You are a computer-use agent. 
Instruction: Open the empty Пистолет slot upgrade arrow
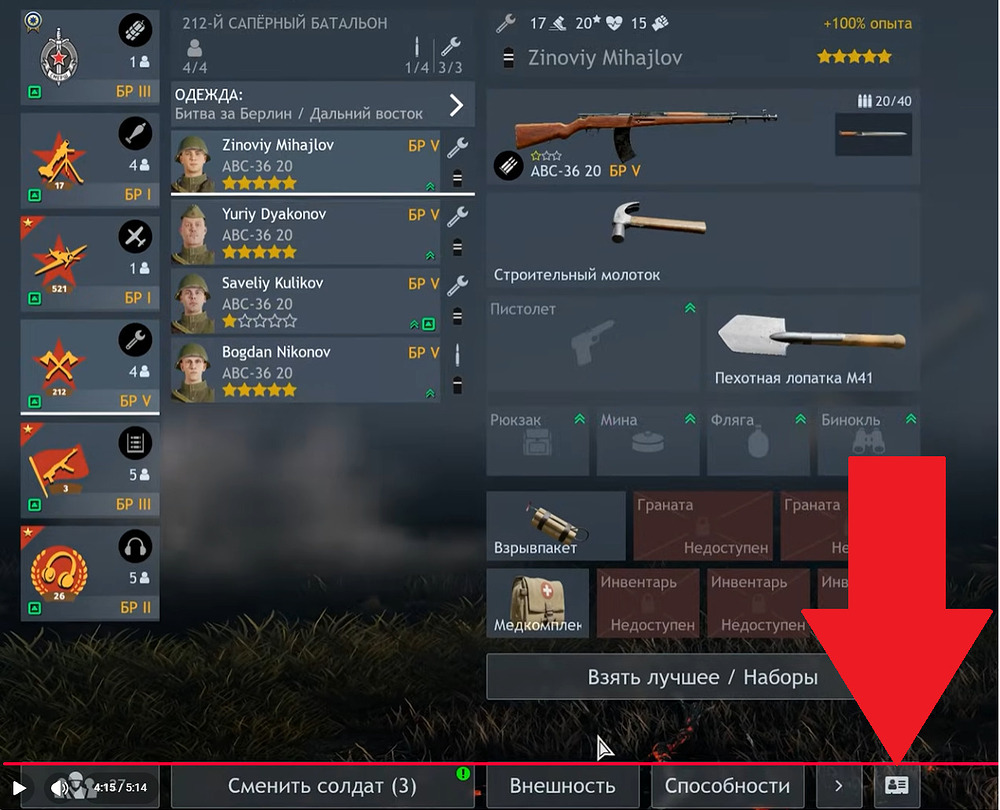[690, 308]
